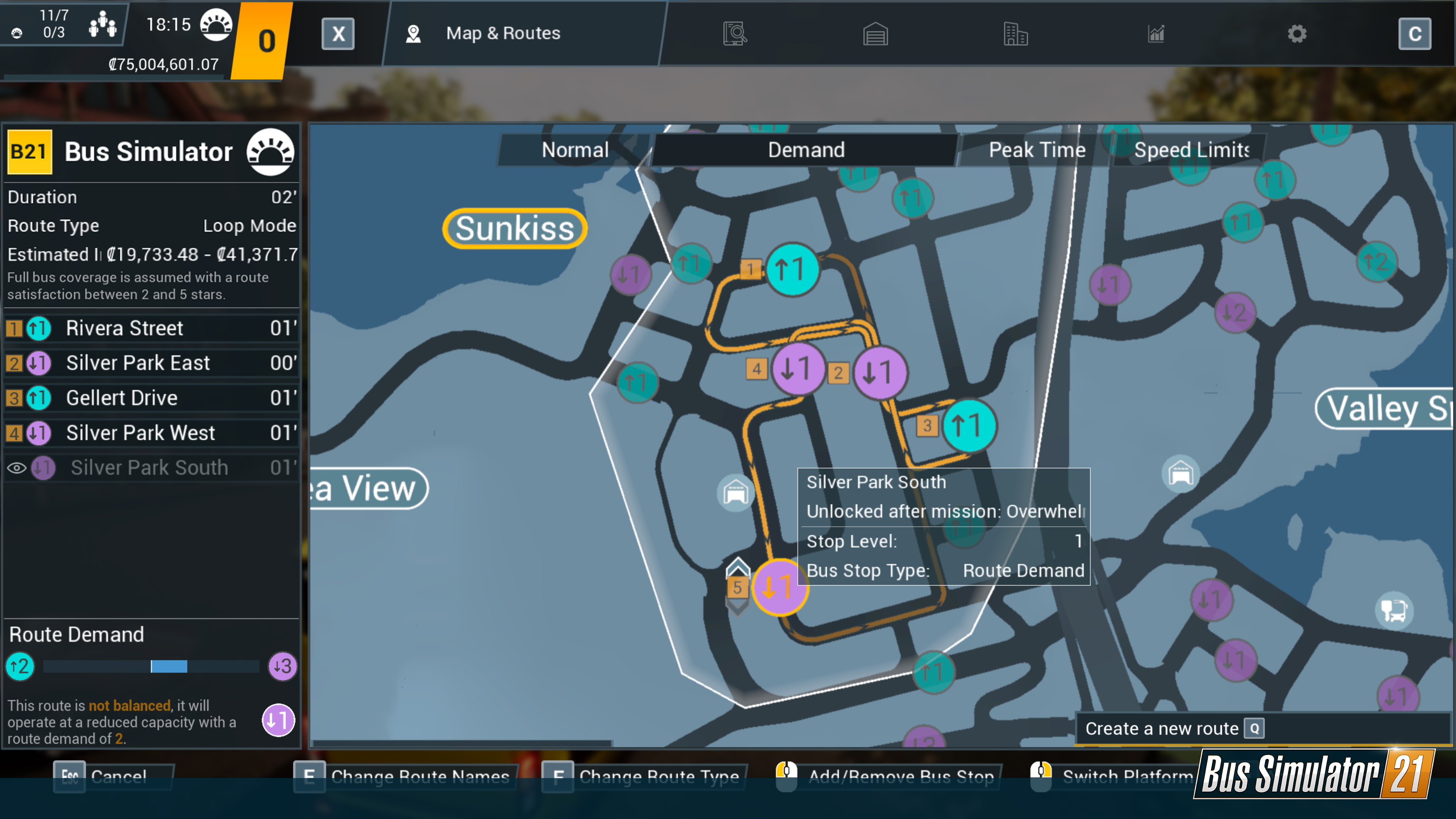Click the X close icon beside Map & Routes
The width and height of the screenshot is (1456, 819).
pos(337,33)
